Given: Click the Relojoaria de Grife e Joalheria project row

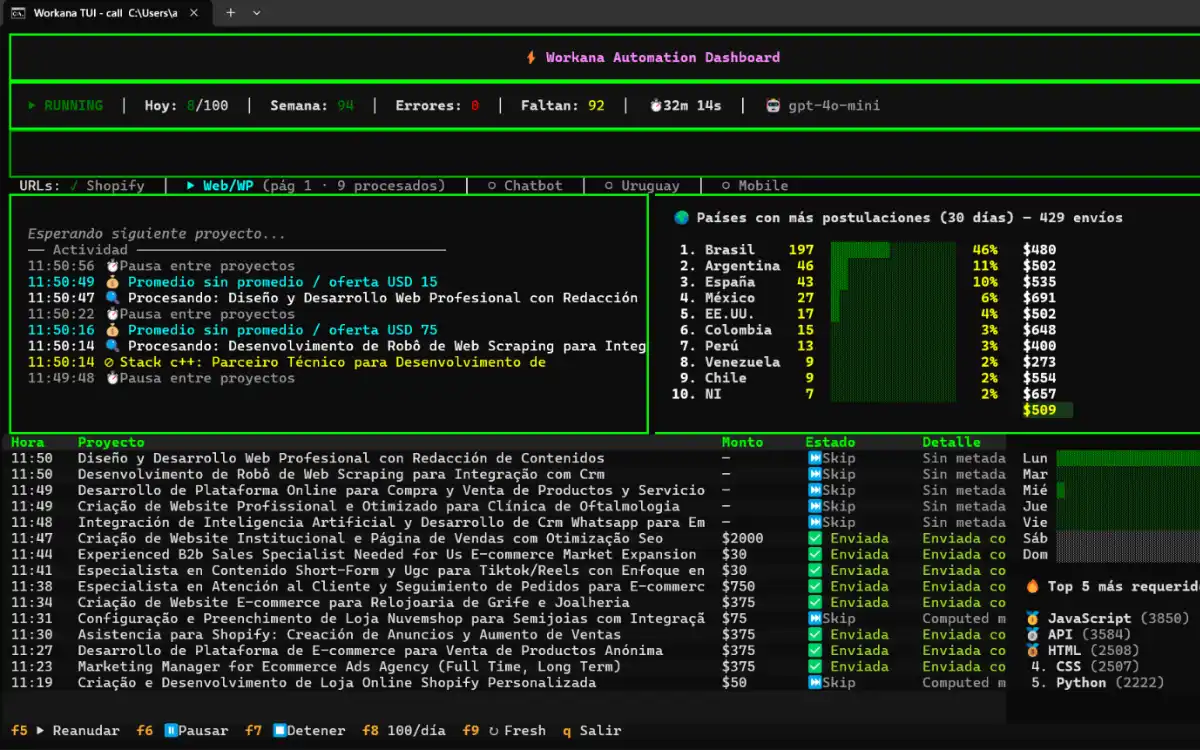Looking at the screenshot, I should pos(508,602).
